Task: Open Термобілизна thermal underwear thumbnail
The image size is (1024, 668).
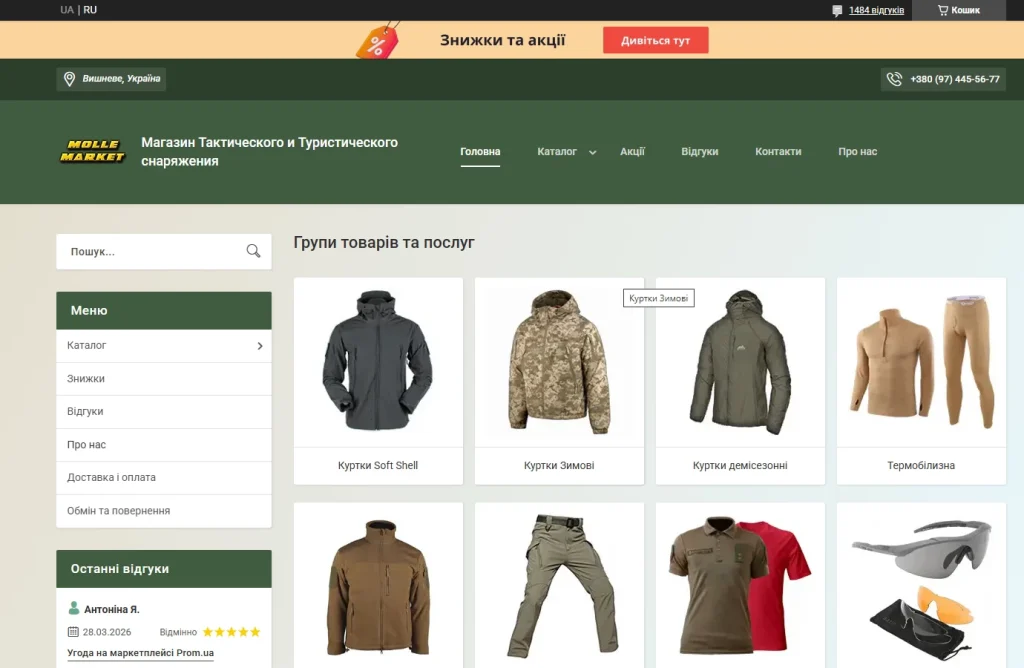Action: pyautogui.click(x=921, y=361)
